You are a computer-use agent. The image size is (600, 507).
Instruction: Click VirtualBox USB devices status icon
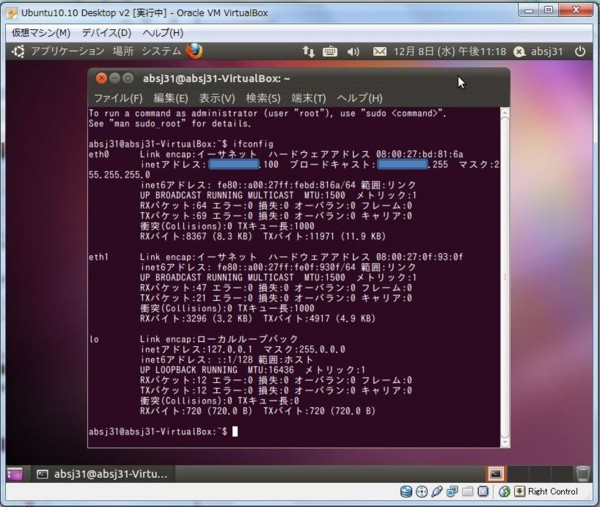pyautogui.click(x=437, y=492)
